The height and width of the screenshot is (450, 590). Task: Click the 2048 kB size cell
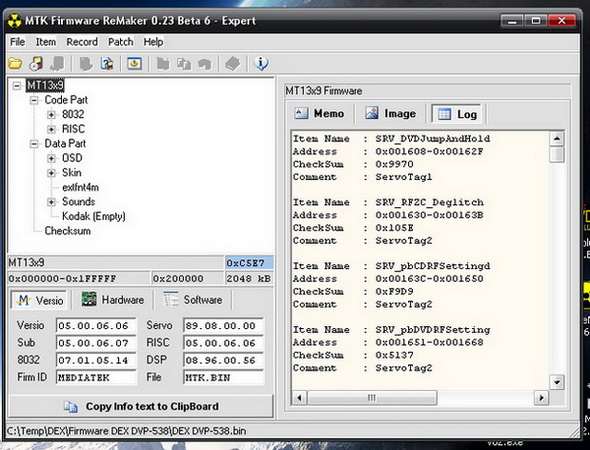click(x=249, y=279)
